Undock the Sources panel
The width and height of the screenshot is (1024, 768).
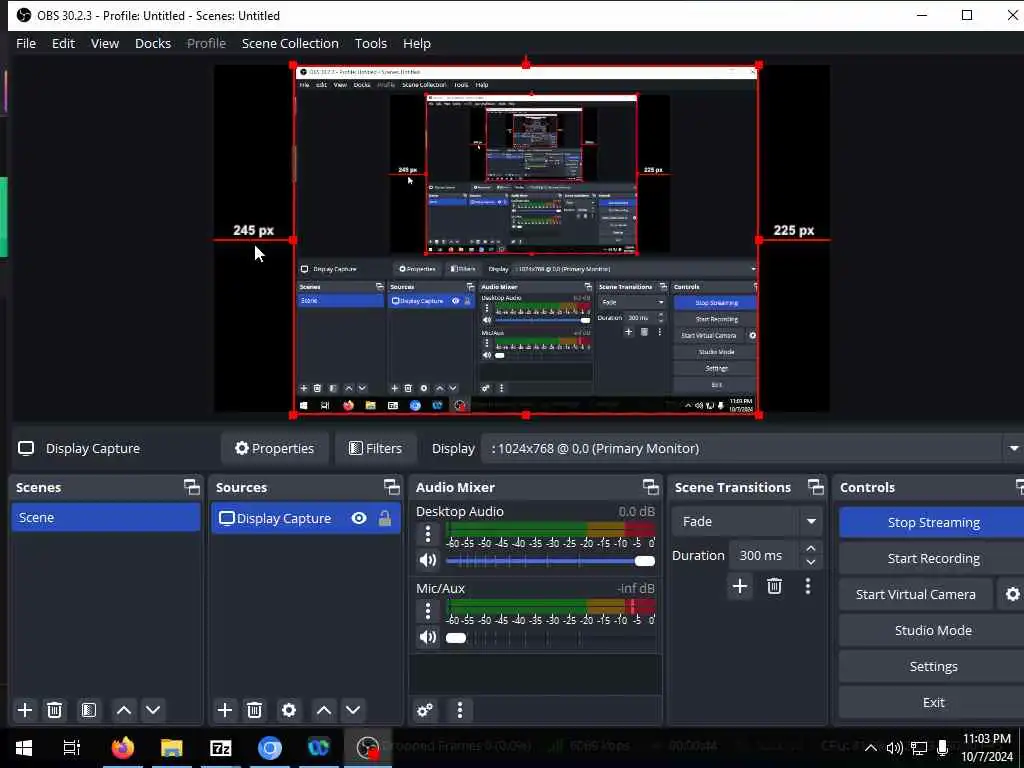[x=392, y=487]
